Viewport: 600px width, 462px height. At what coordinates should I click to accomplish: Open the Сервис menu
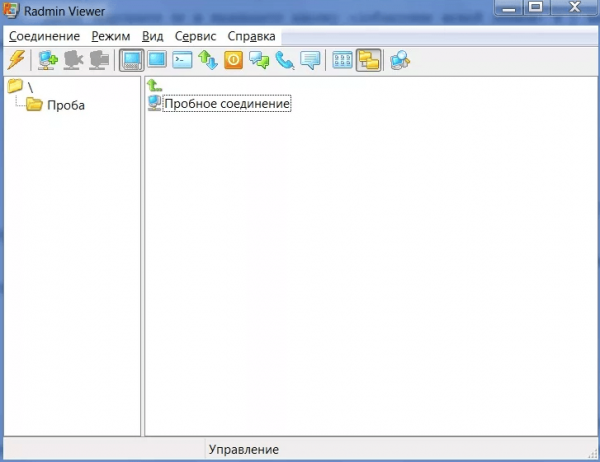[196, 36]
